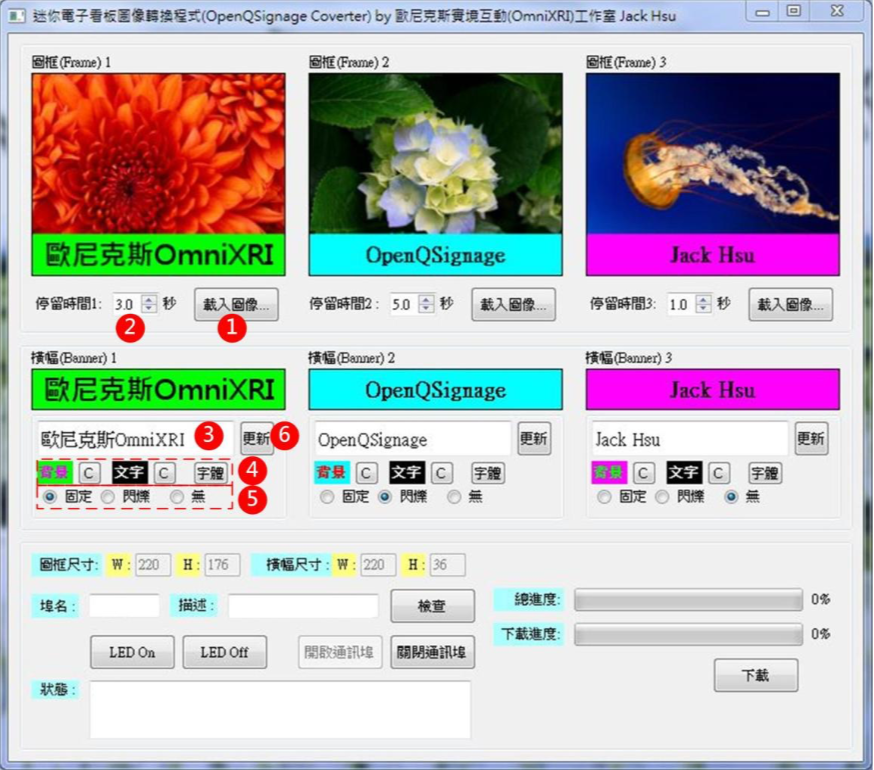Update Banner 3 text
The image size is (874, 770).
coord(810,439)
